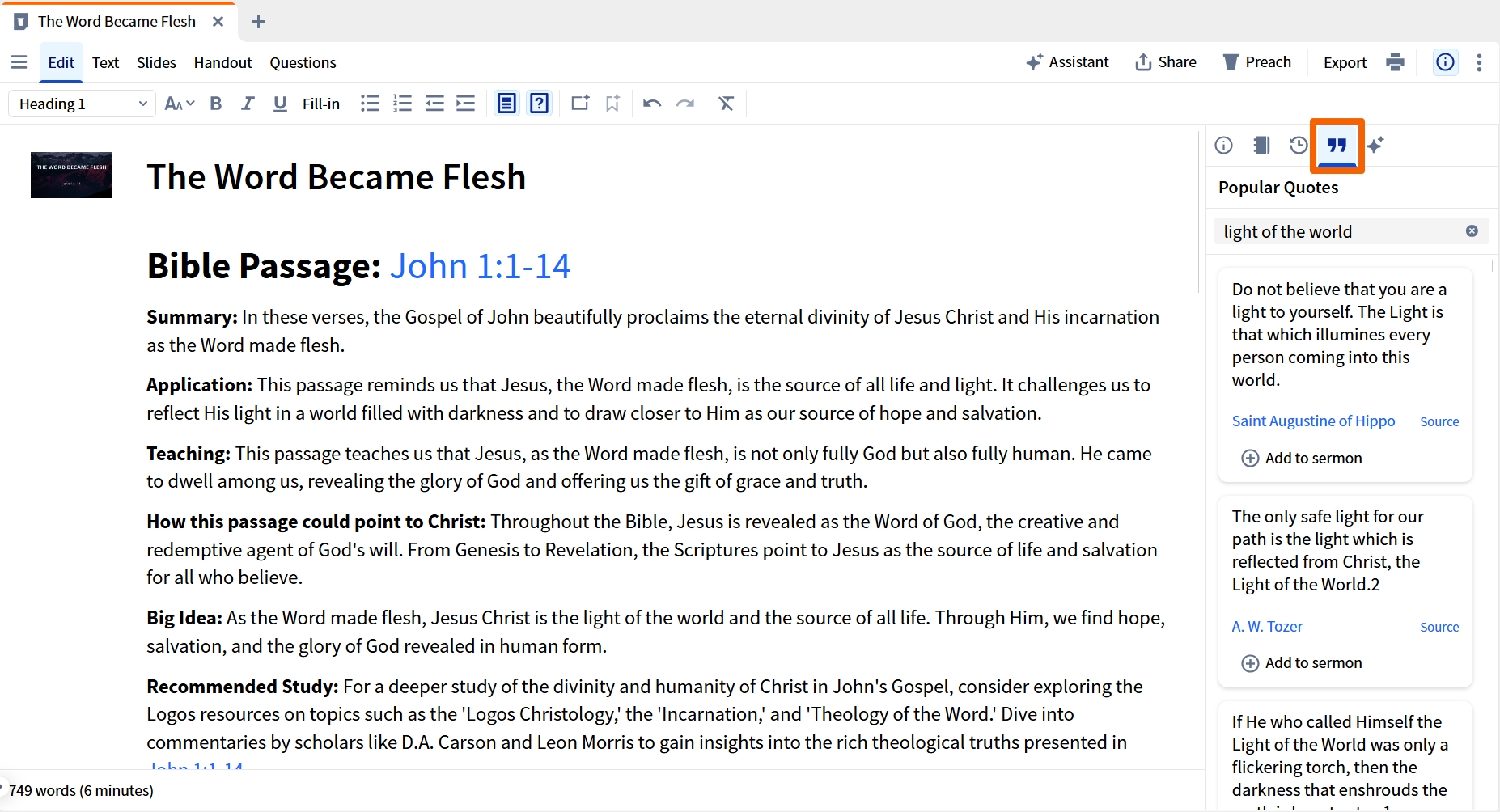Increase paragraph indent

465,104
